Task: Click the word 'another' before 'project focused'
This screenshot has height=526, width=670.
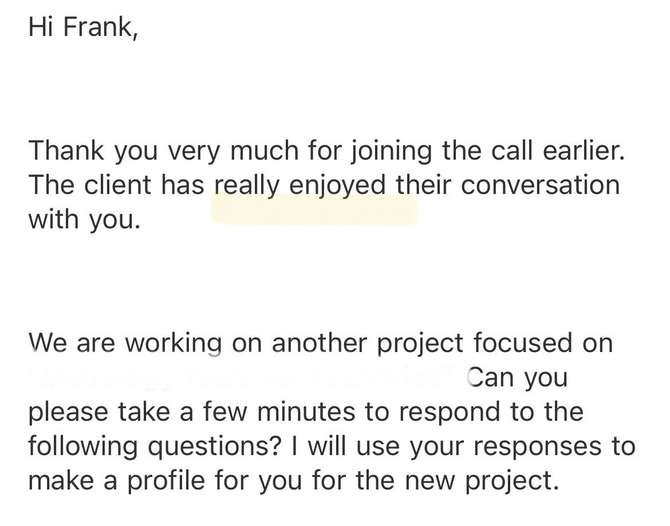Action: 320,343
